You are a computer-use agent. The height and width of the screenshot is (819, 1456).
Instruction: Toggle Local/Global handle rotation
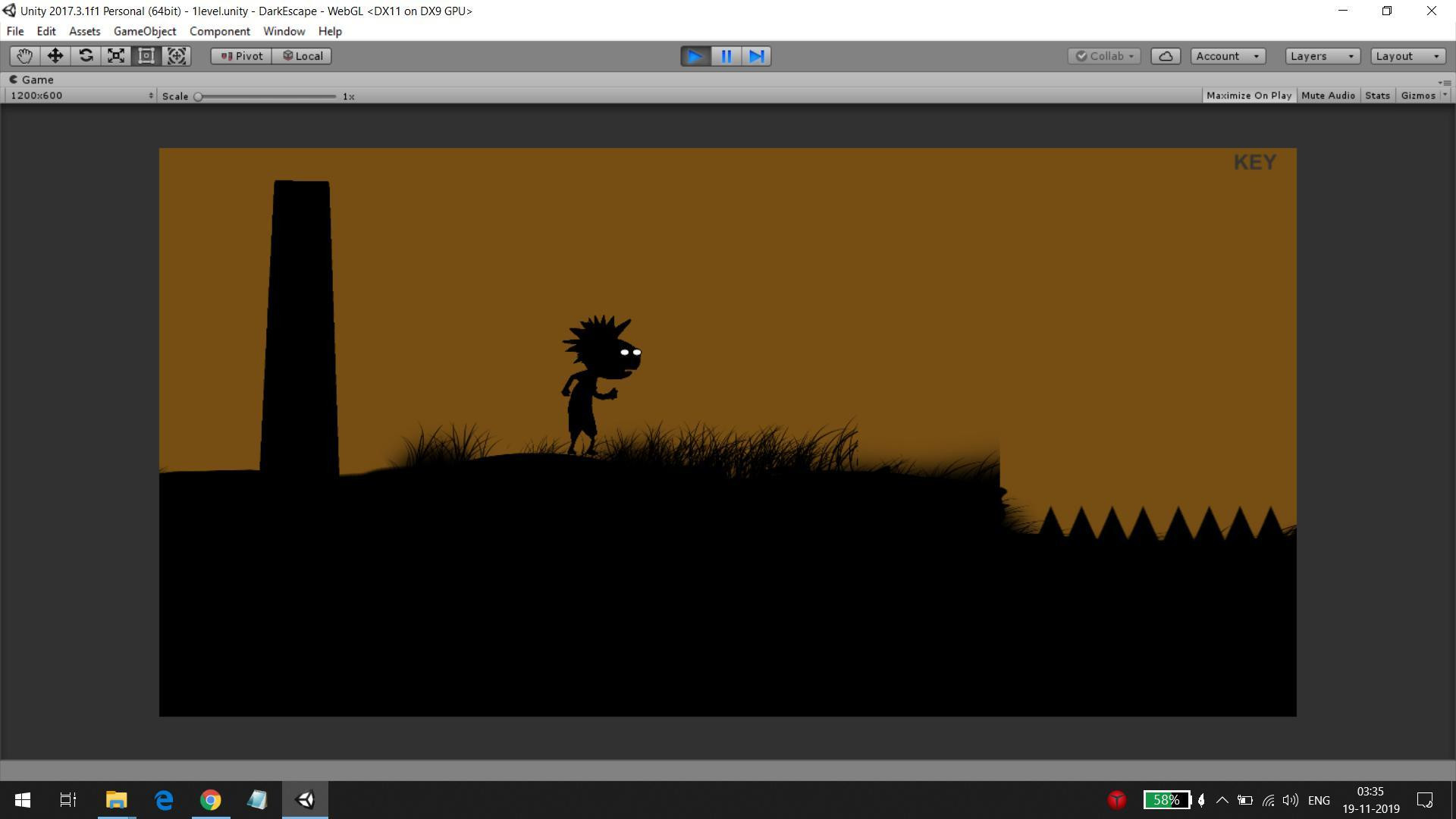point(302,56)
